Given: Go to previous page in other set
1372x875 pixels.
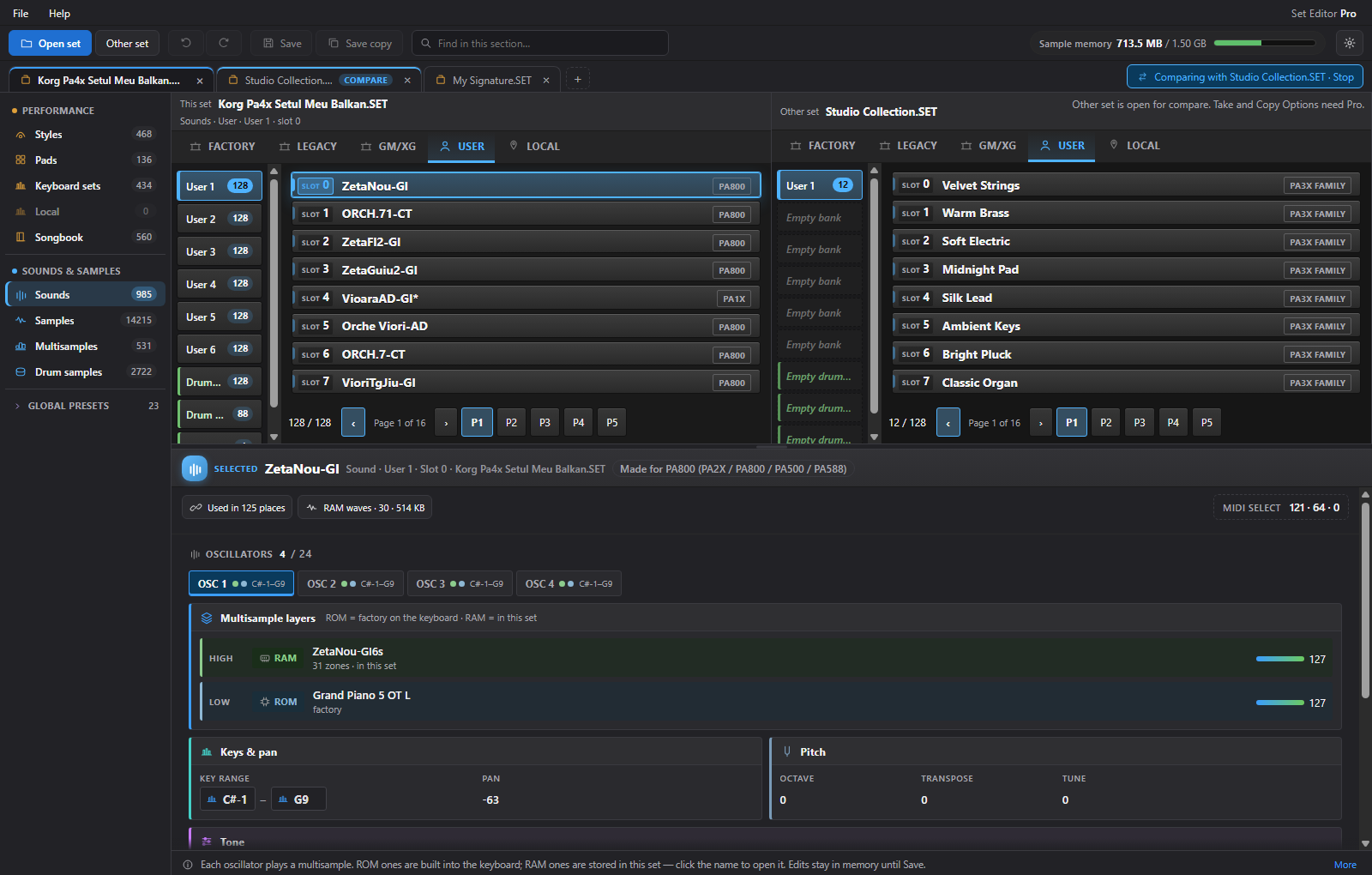Looking at the screenshot, I should [x=948, y=423].
